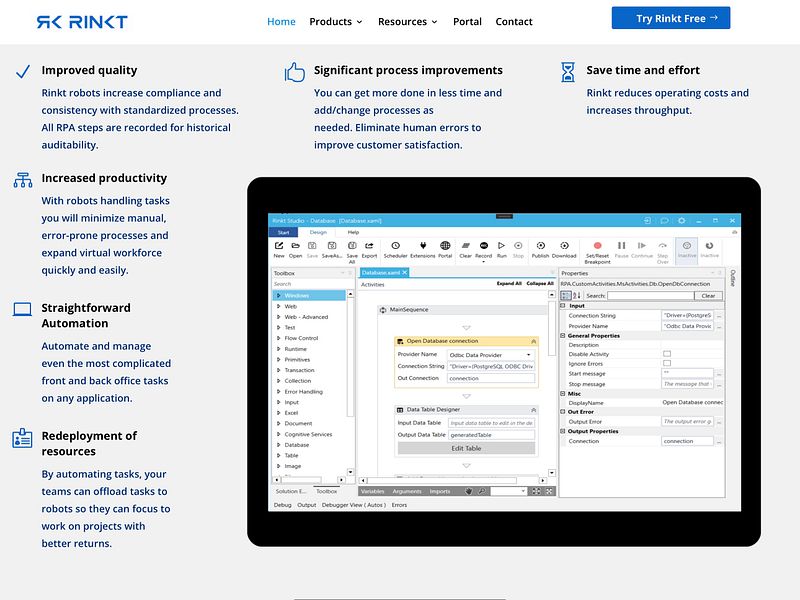Viewport: 800px width, 600px height.
Task: Expand the Database toolbox category
Action: 279,445
